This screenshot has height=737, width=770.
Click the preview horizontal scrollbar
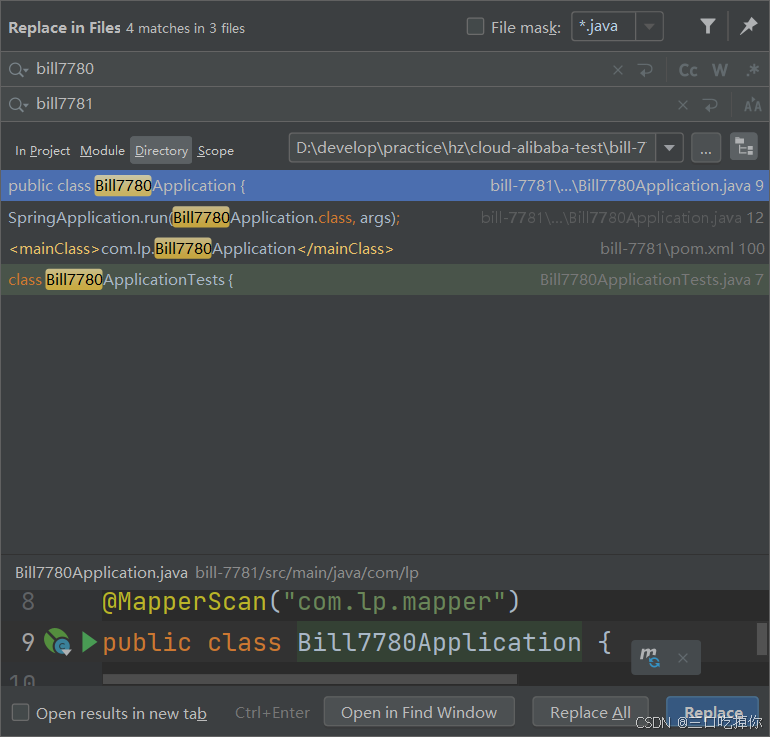click(310, 679)
